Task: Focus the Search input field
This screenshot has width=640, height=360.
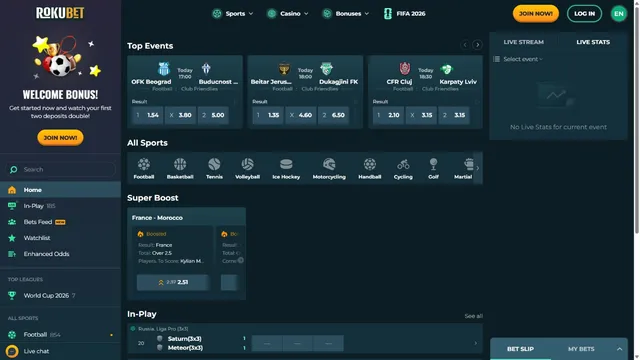Action: pyautogui.click(x=60, y=169)
